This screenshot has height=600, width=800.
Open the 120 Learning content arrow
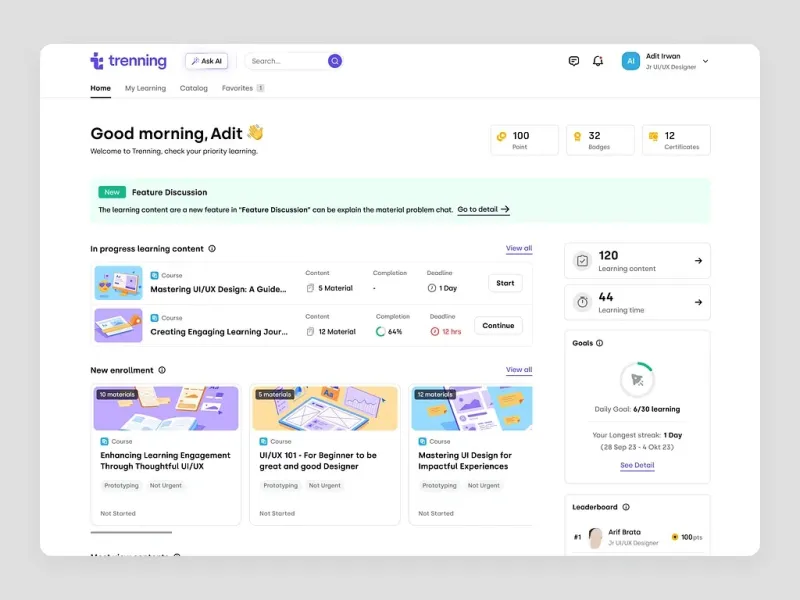tap(698, 261)
